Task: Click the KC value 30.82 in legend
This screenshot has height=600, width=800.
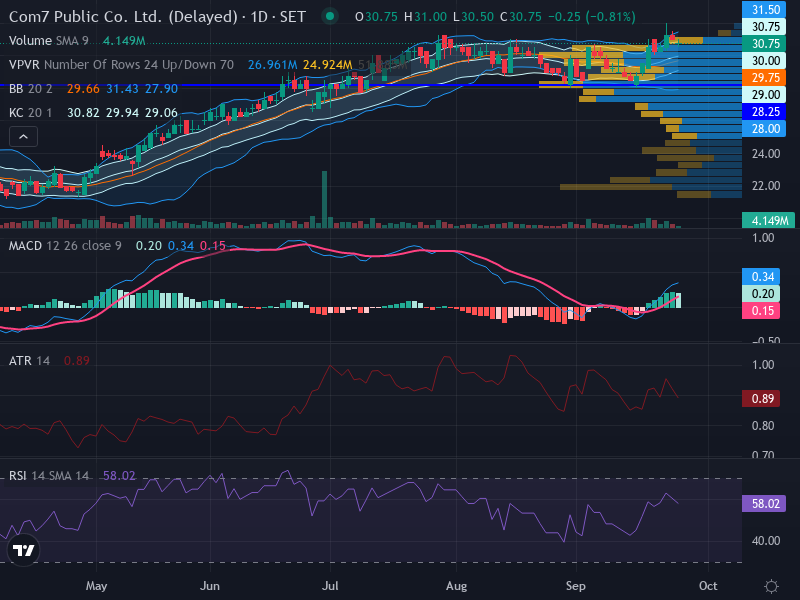Action: pyautogui.click(x=83, y=113)
